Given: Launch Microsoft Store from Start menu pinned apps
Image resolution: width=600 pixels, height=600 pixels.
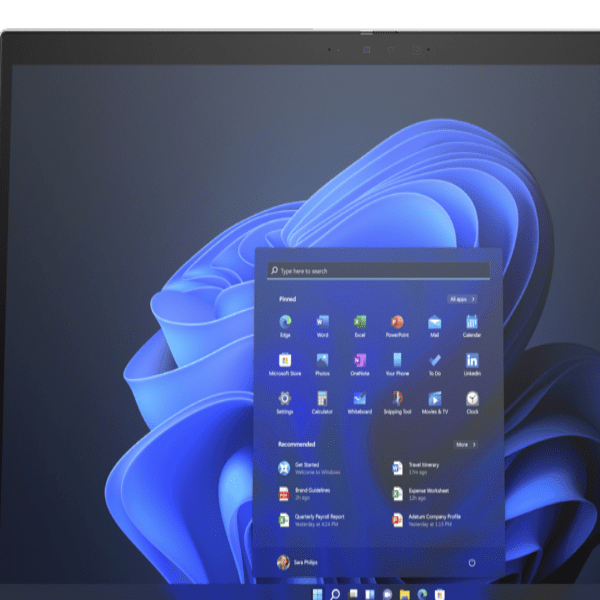Looking at the screenshot, I should 285,364.
